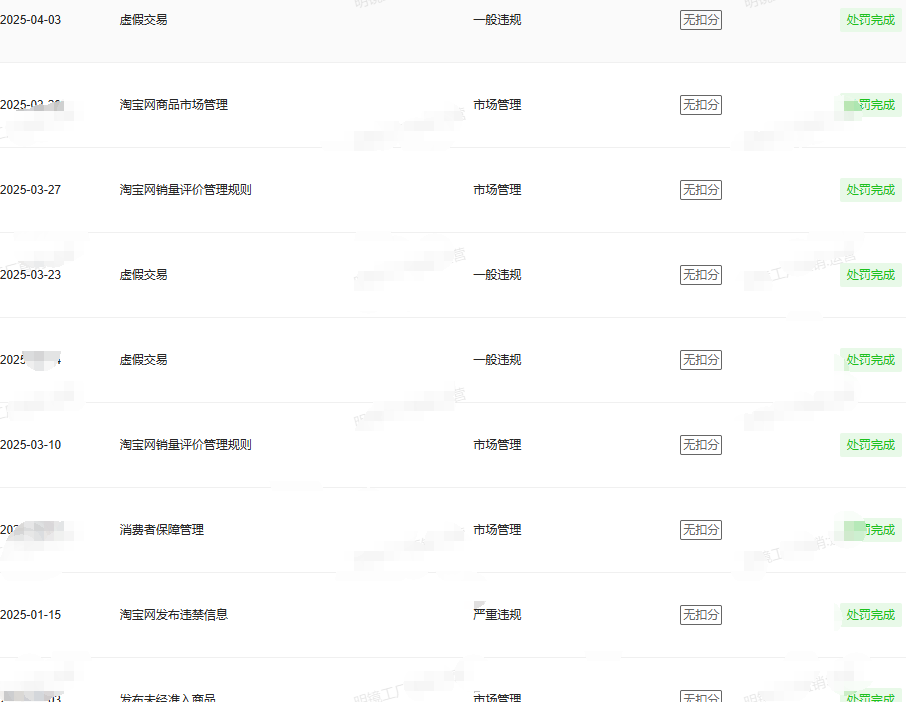Select the 2025-03-10 date cell
The height and width of the screenshot is (702, 906).
(x=31, y=445)
